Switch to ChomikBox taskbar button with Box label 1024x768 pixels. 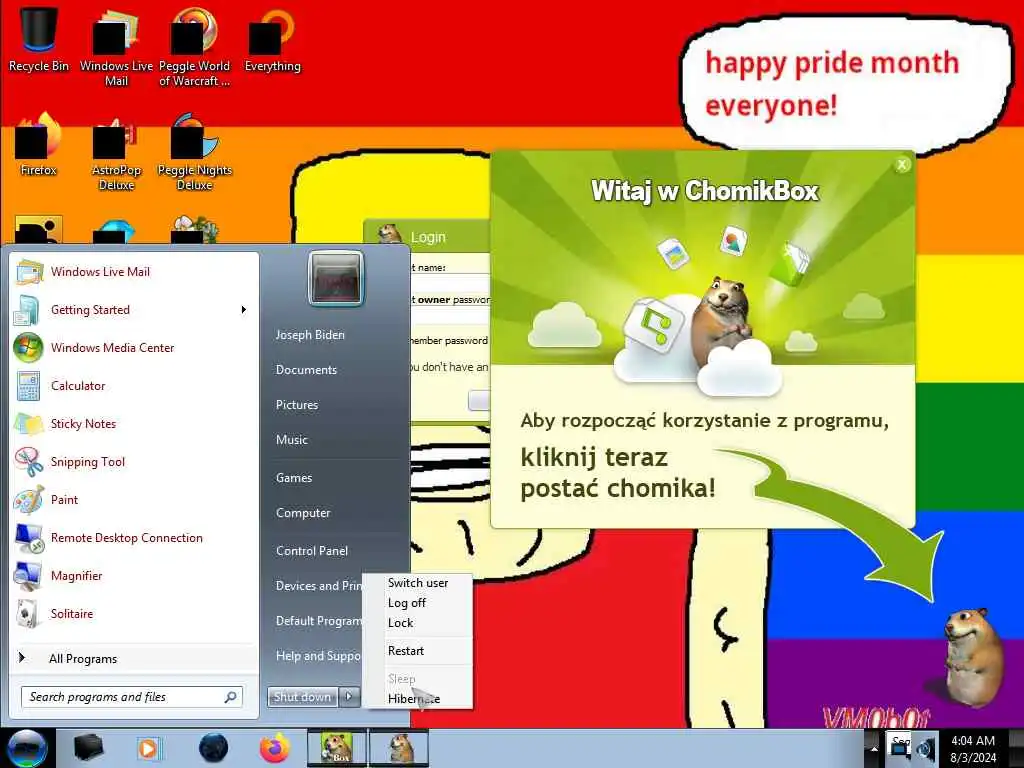336,748
